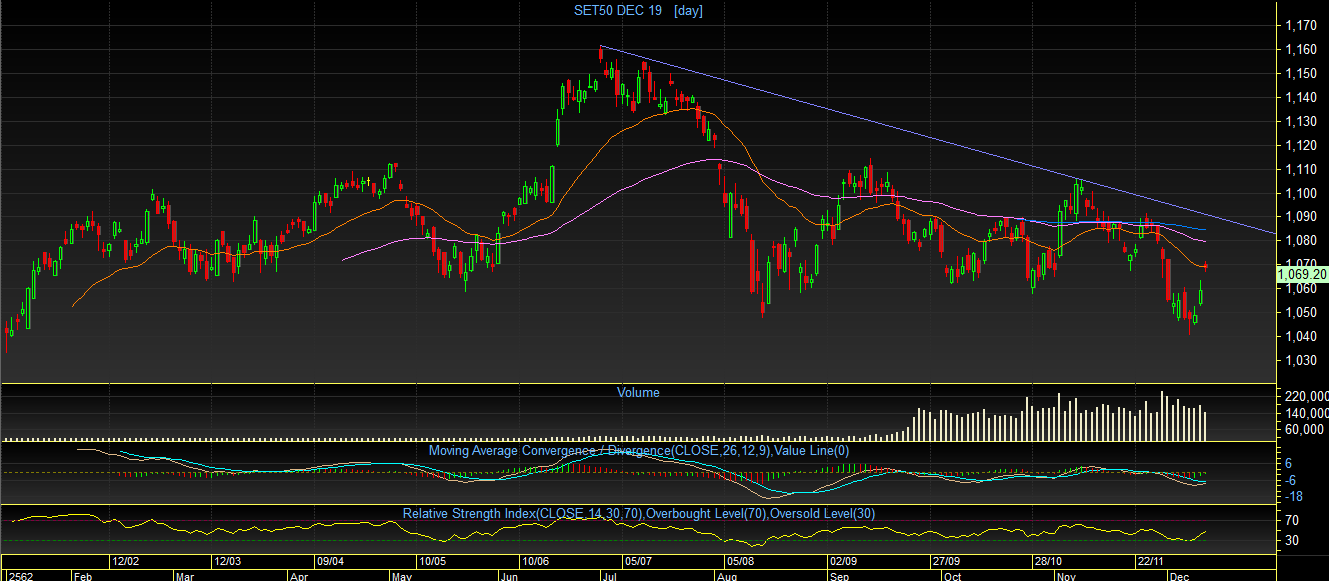
Task: Click the 28/10 date label
Action: pos(1050,562)
